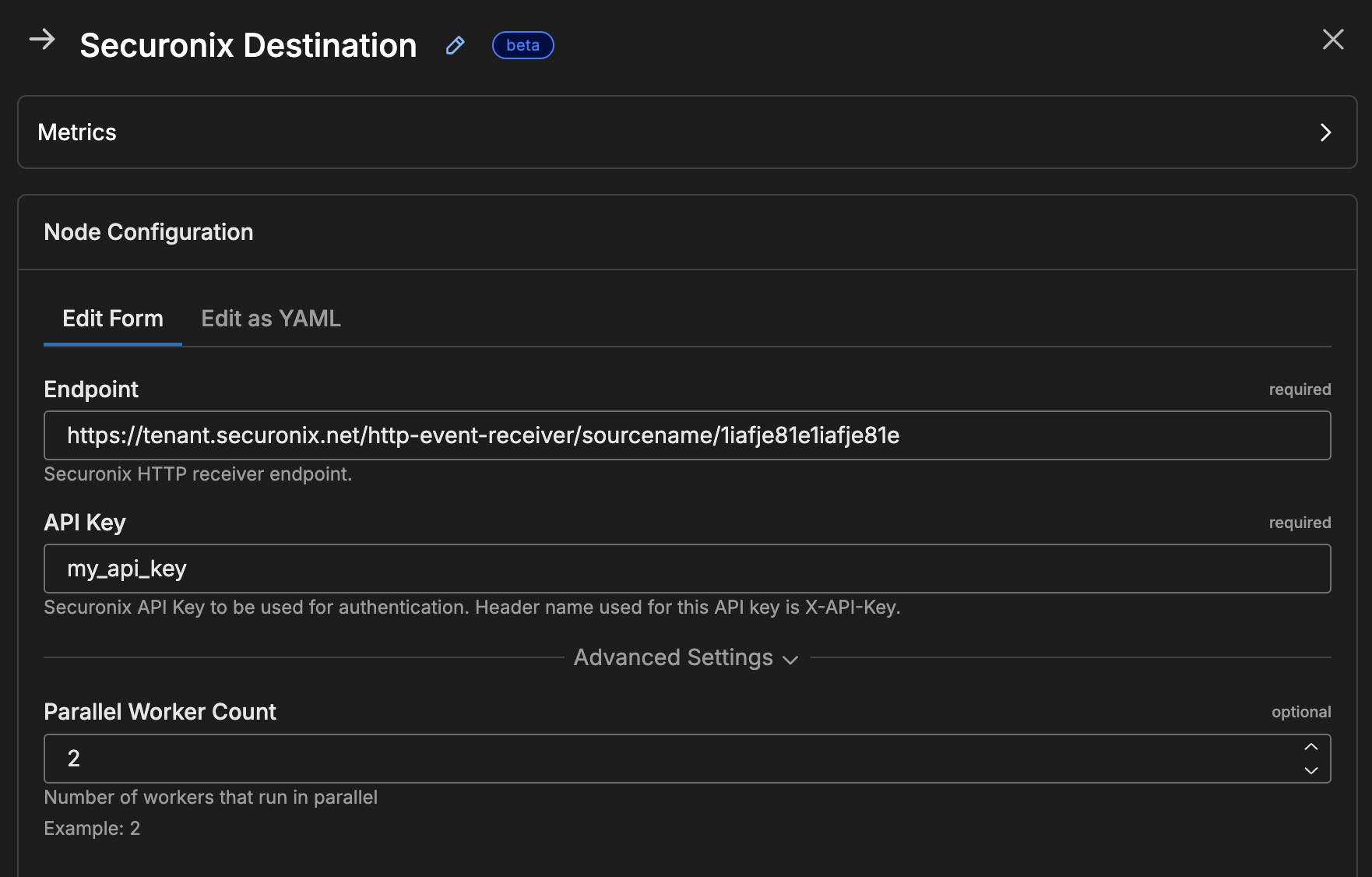The width and height of the screenshot is (1372, 877).
Task: Open the Node Configuration panel header
Action: point(149,231)
